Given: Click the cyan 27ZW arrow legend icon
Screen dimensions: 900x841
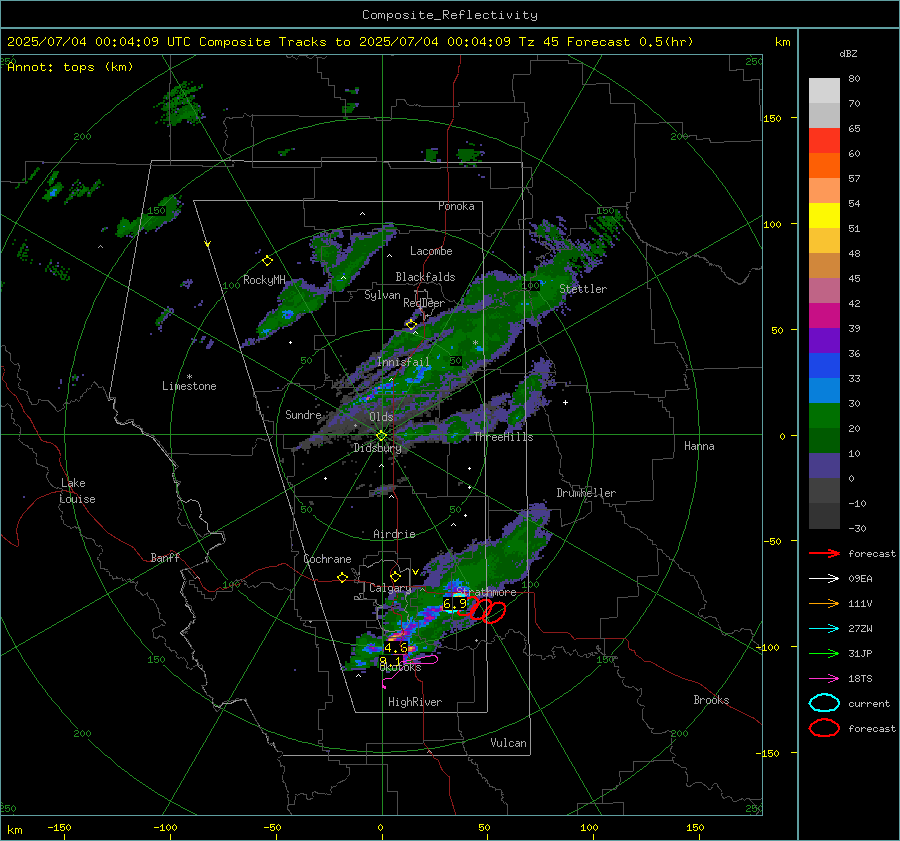Looking at the screenshot, I should (824, 629).
